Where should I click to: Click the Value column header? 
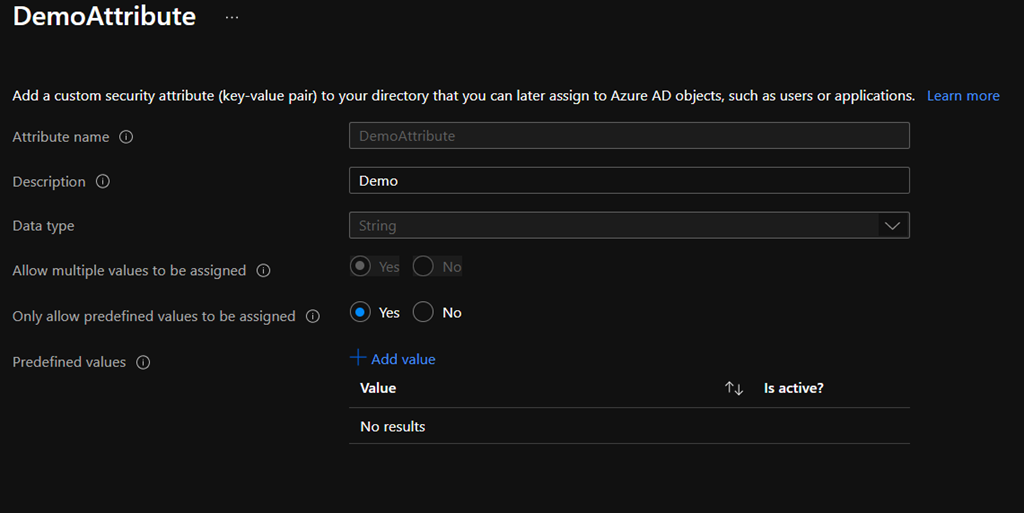point(378,388)
